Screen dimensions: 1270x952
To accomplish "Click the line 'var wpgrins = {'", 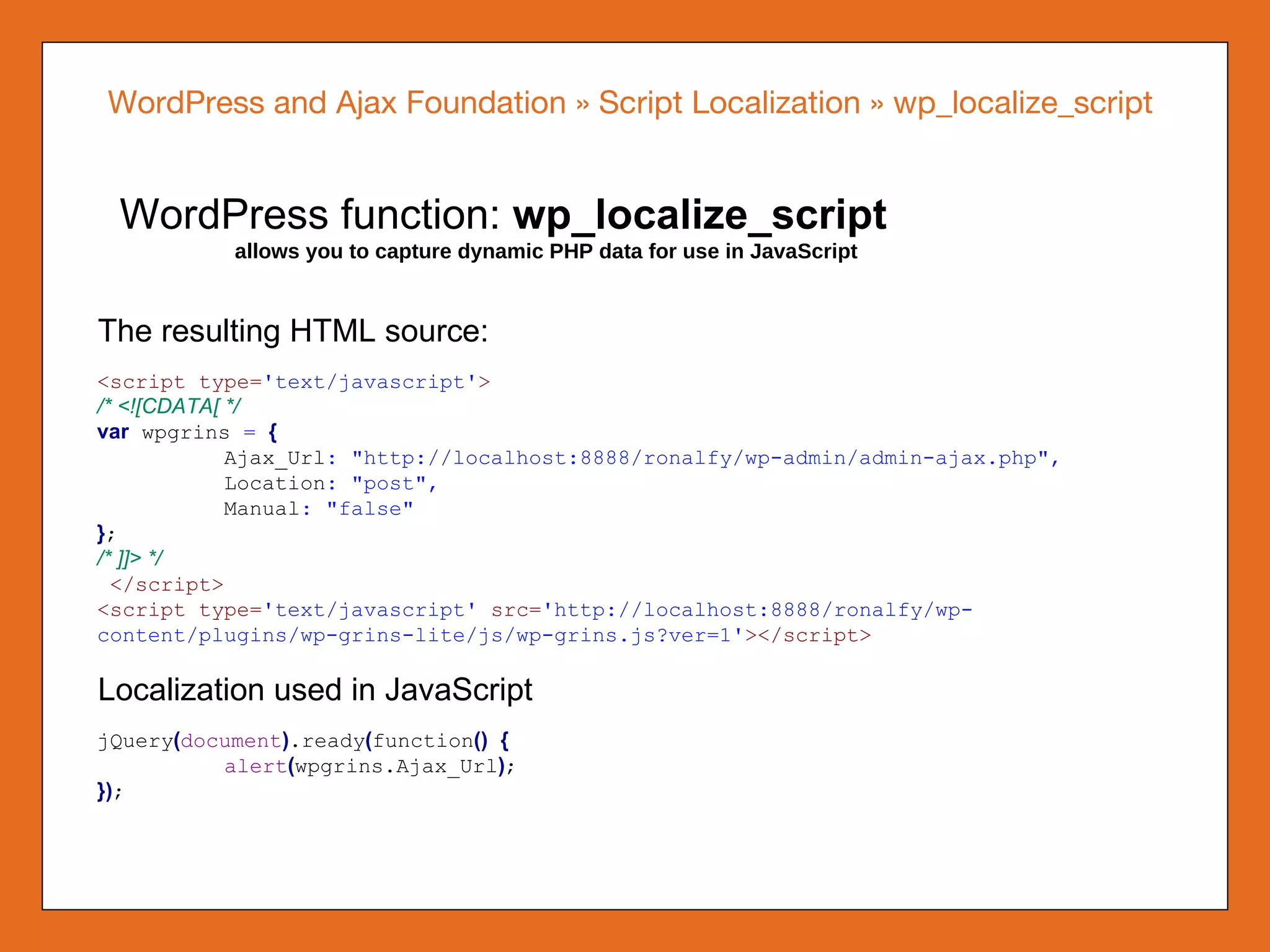I will 187,432.
